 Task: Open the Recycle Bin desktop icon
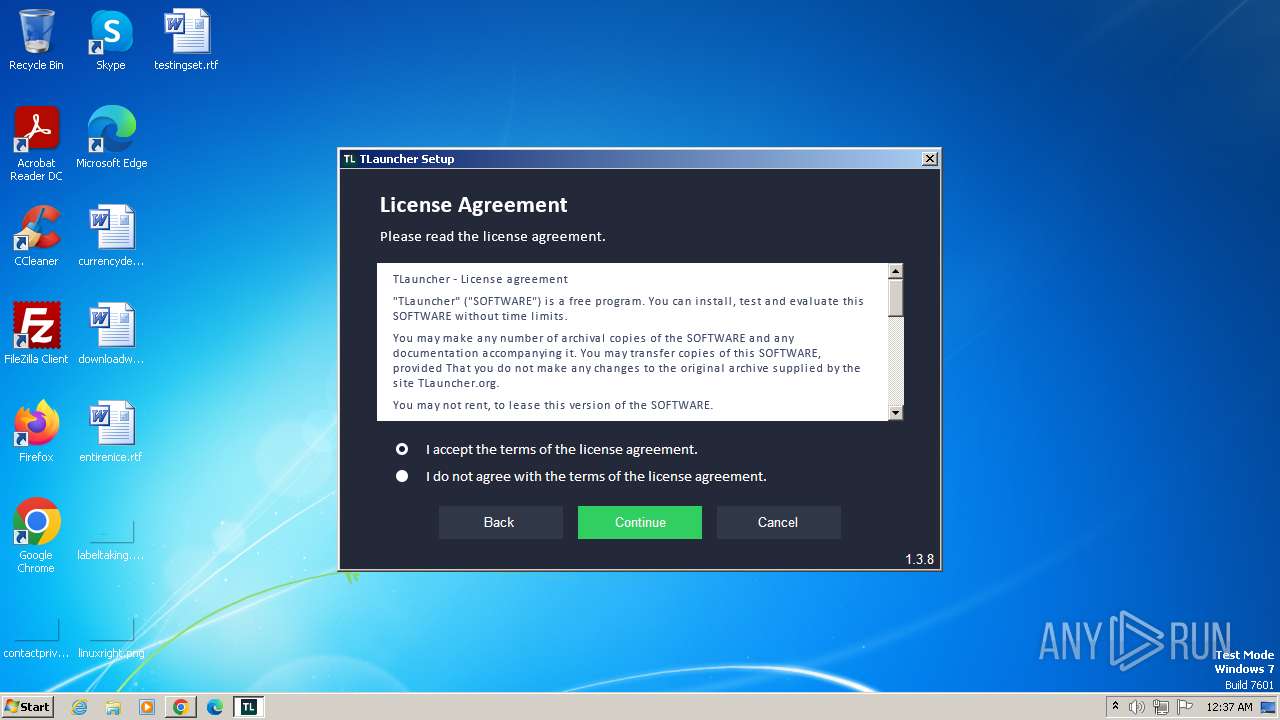pos(36,40)
